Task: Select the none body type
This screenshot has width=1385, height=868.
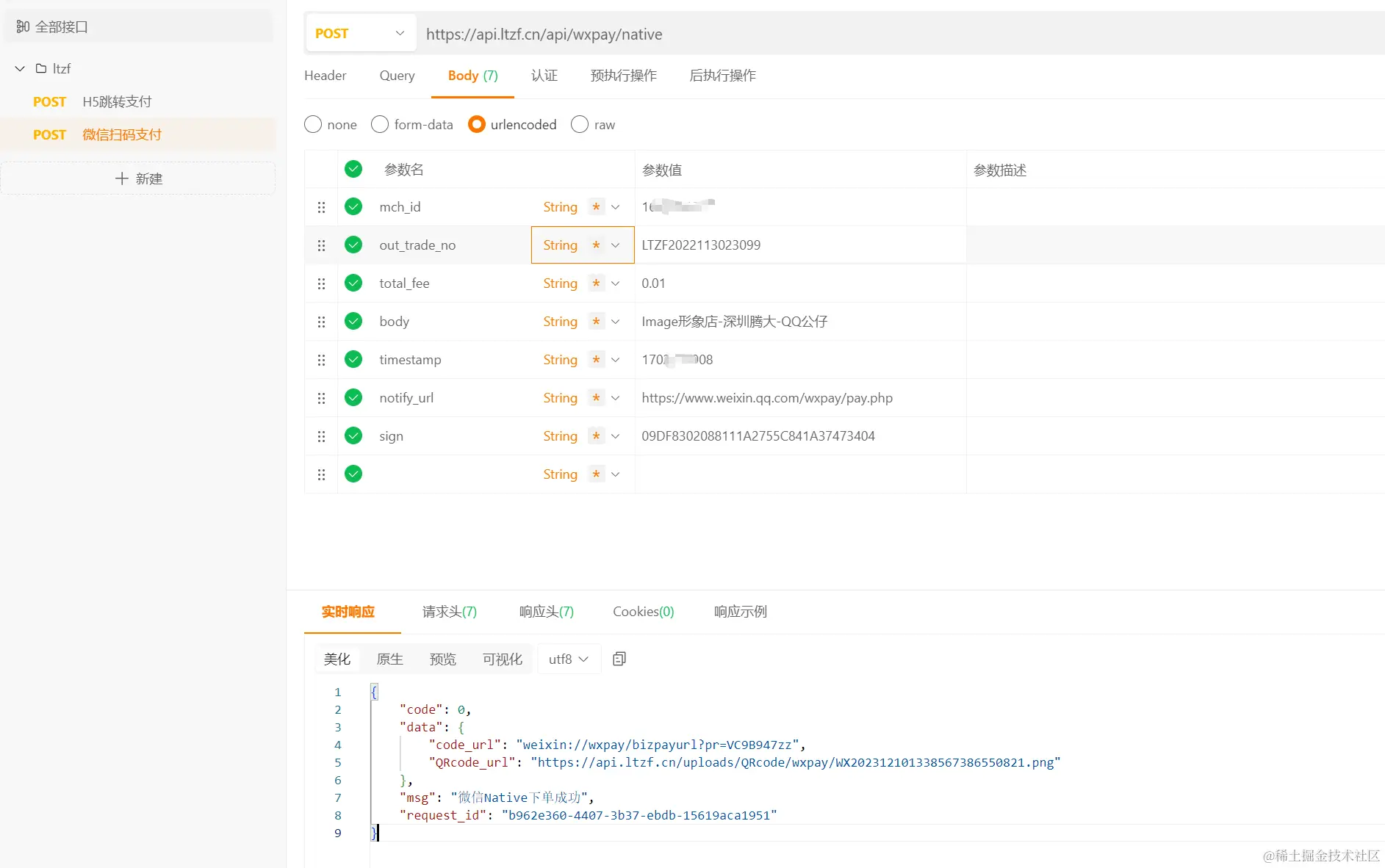Action: click(313, 124)
